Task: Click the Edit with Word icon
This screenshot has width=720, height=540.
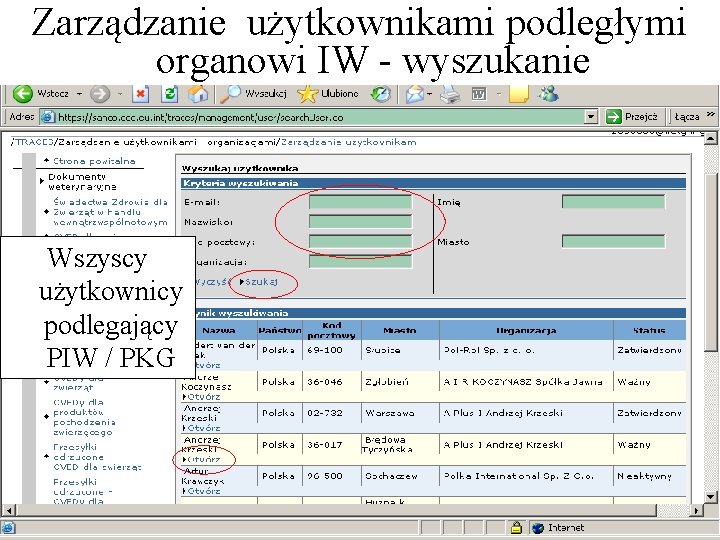Action: (479, 95)
